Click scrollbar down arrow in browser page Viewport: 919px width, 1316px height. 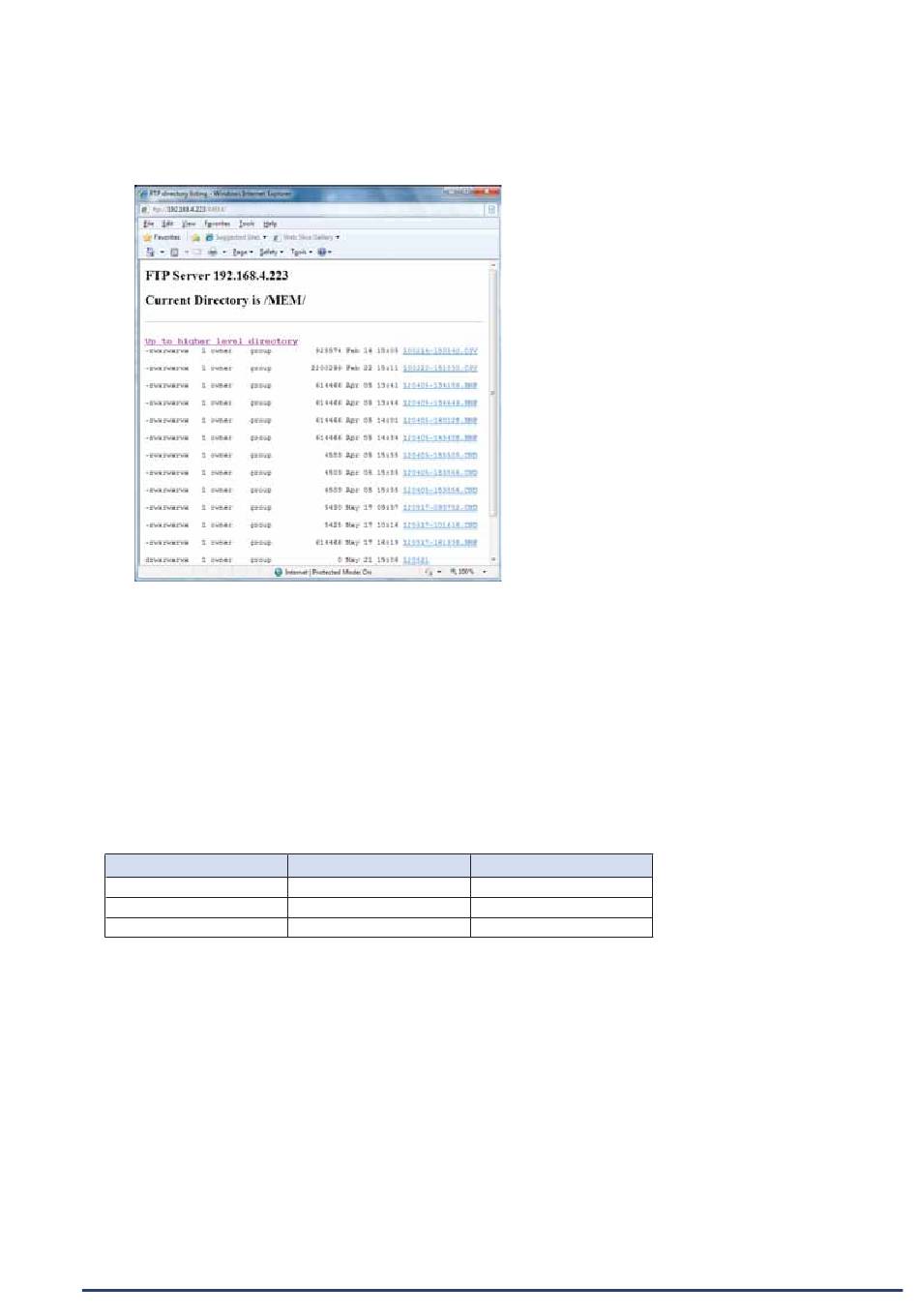pos(493,559)
